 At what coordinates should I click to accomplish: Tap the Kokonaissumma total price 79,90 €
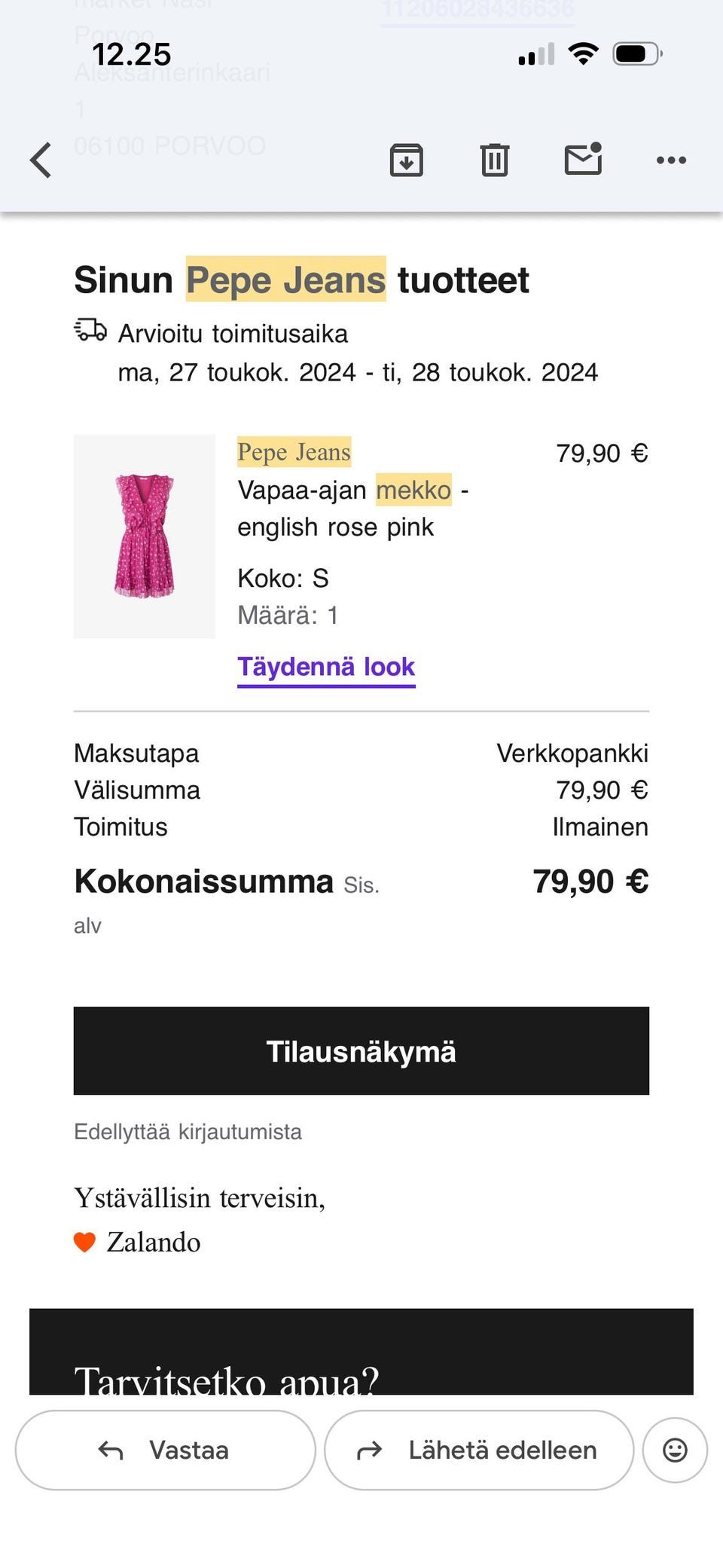[x=590, y=882]
